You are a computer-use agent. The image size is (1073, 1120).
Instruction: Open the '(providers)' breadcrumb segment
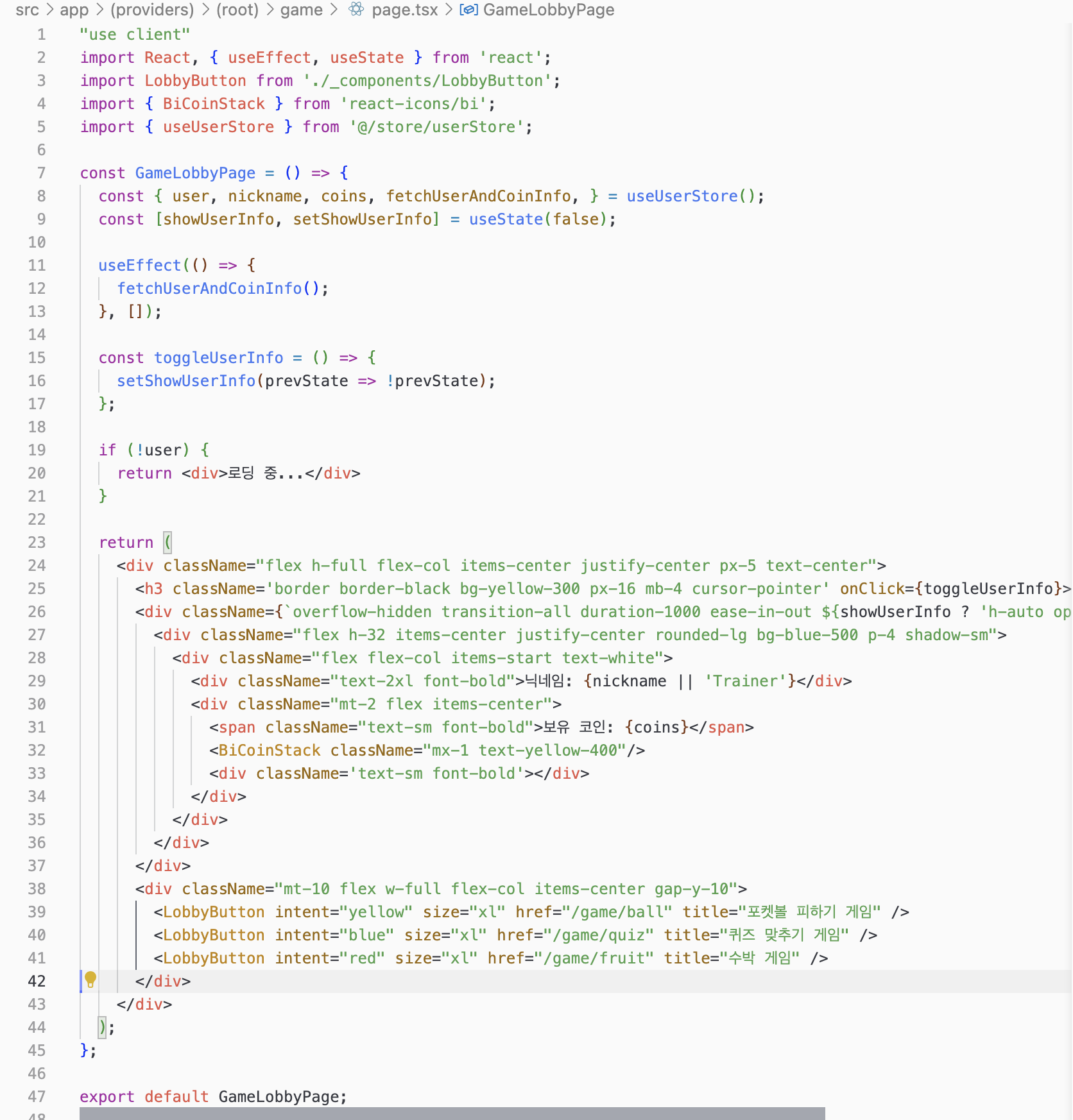pos(152,10)
